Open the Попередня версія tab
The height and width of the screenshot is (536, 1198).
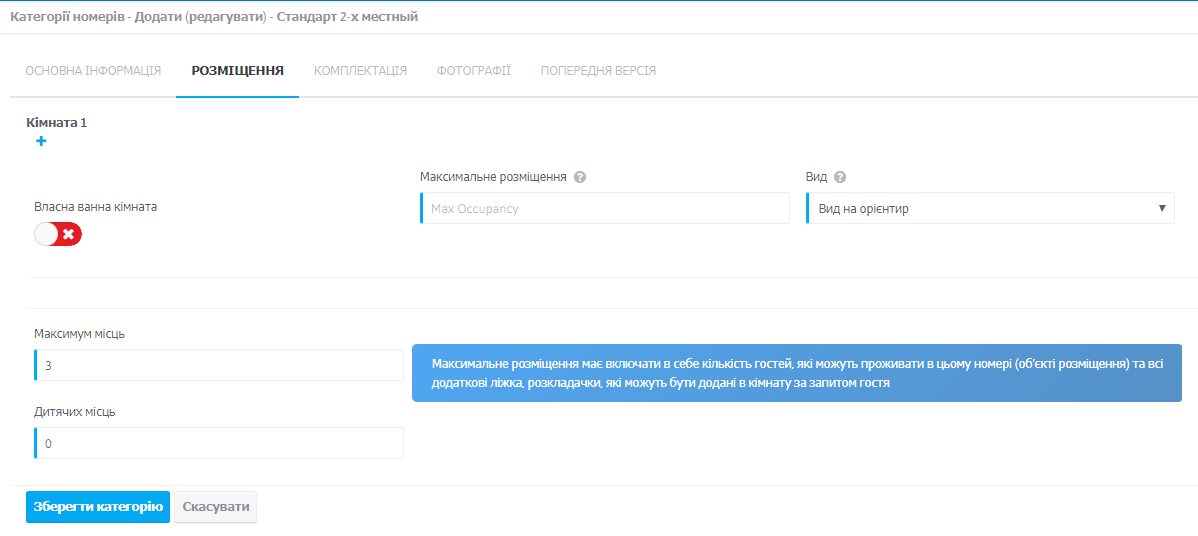coord(598,71)
